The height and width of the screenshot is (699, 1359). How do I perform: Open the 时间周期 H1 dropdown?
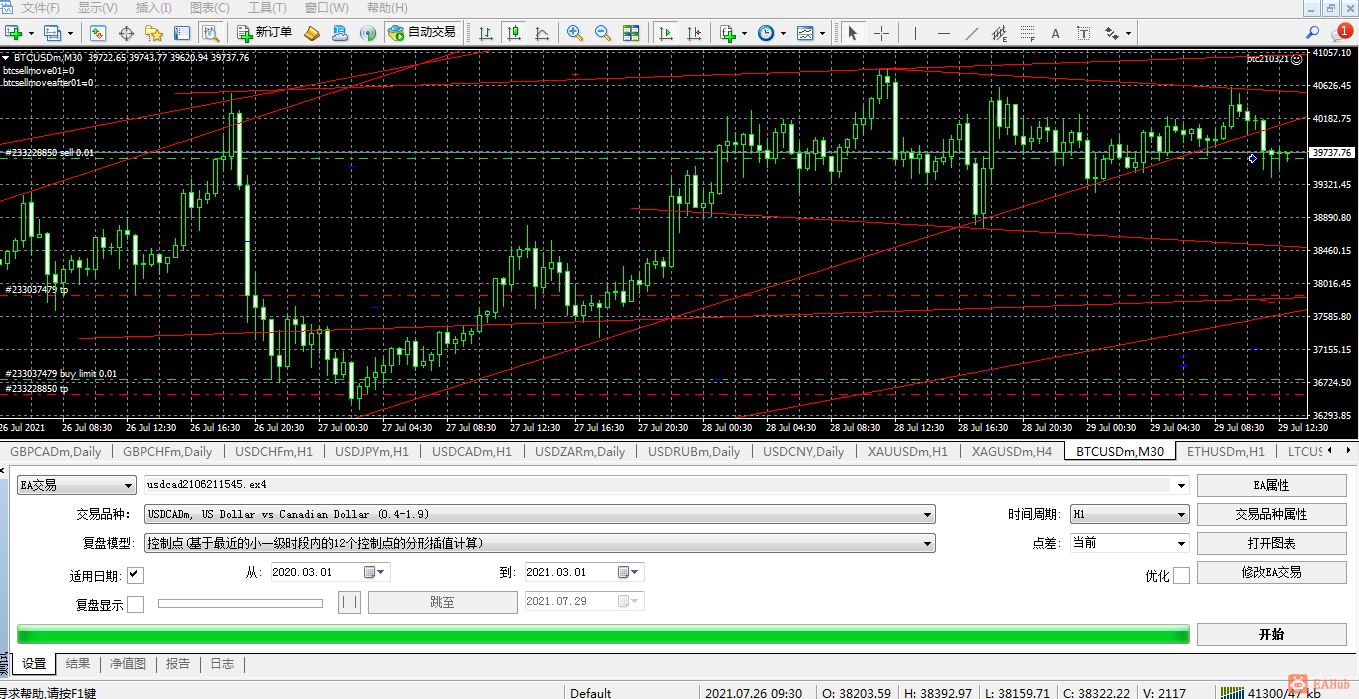click(1129, 514)
